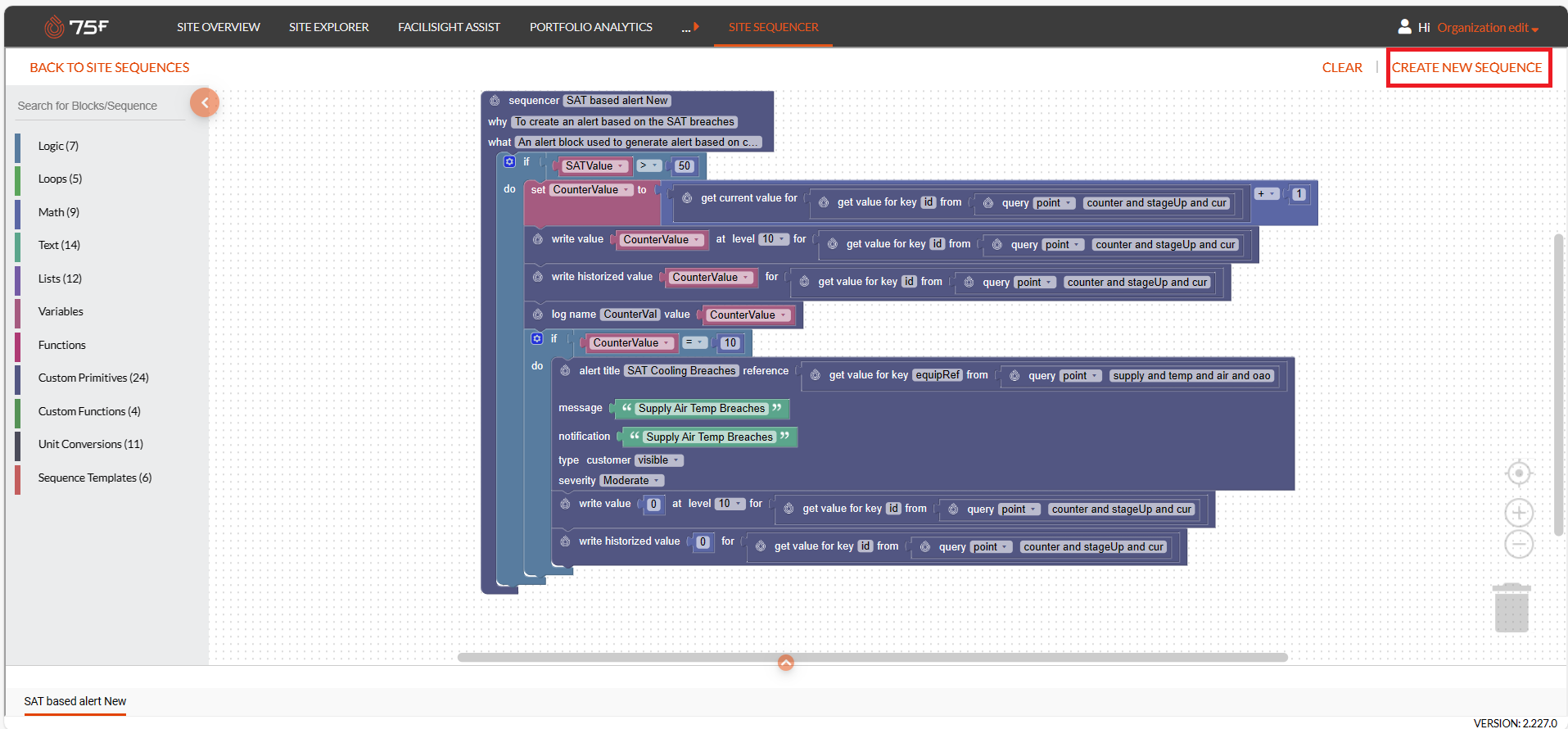This screenshot has height=729, width=1568.
Task: Click the more tabs arrow next to ellipsis
Action: click(696, 27)
